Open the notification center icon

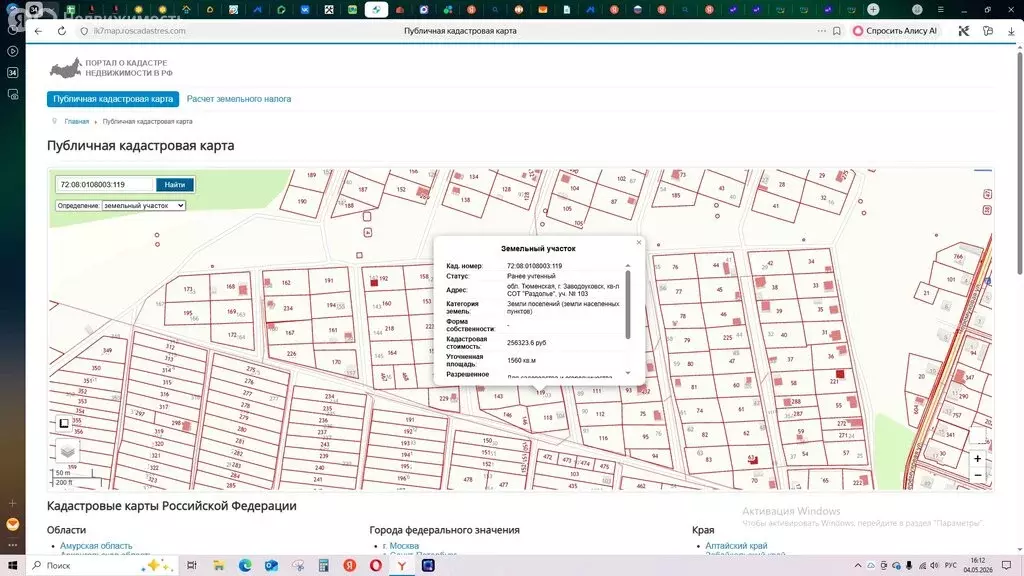[x=1006, y=566]
